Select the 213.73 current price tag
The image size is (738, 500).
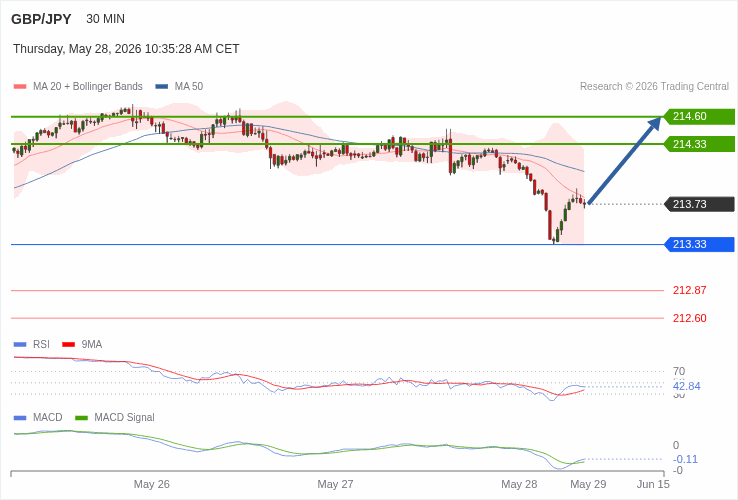[699, 204]
